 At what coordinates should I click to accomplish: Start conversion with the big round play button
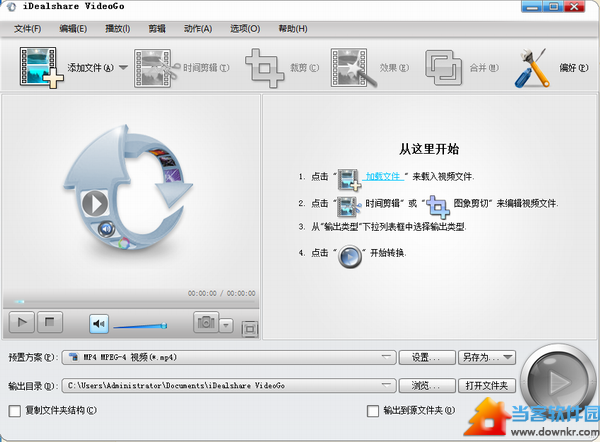[x=557, y=381]
